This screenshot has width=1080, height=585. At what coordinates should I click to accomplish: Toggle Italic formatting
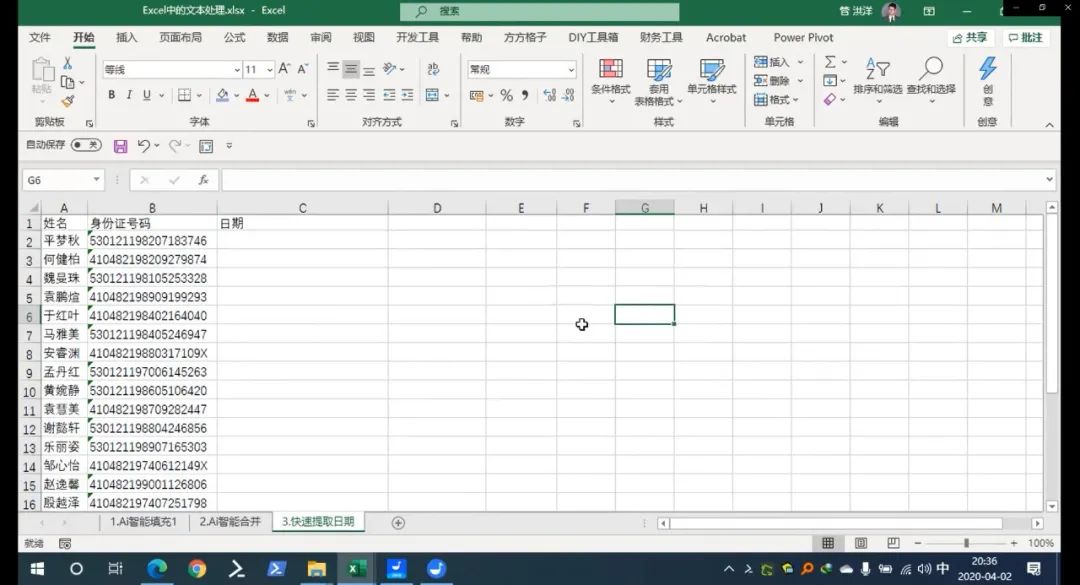pyautogui.click(x=129, y=95)
